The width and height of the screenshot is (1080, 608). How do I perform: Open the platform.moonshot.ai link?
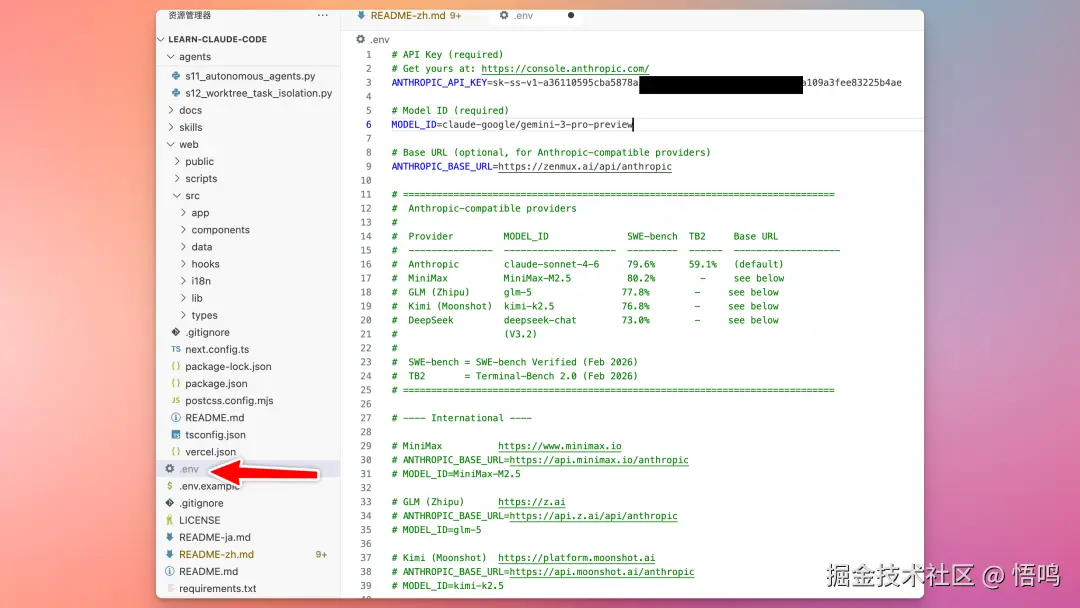576,558
